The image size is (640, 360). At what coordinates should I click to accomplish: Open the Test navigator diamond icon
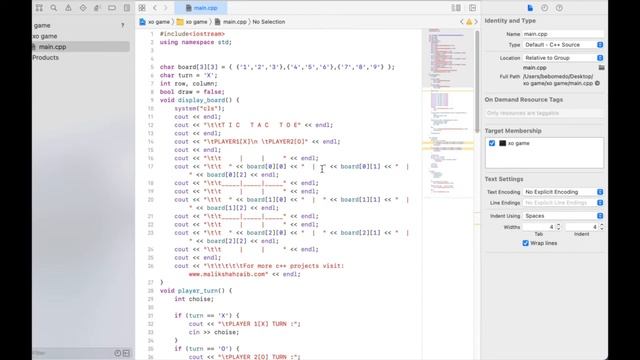point(83,8)
